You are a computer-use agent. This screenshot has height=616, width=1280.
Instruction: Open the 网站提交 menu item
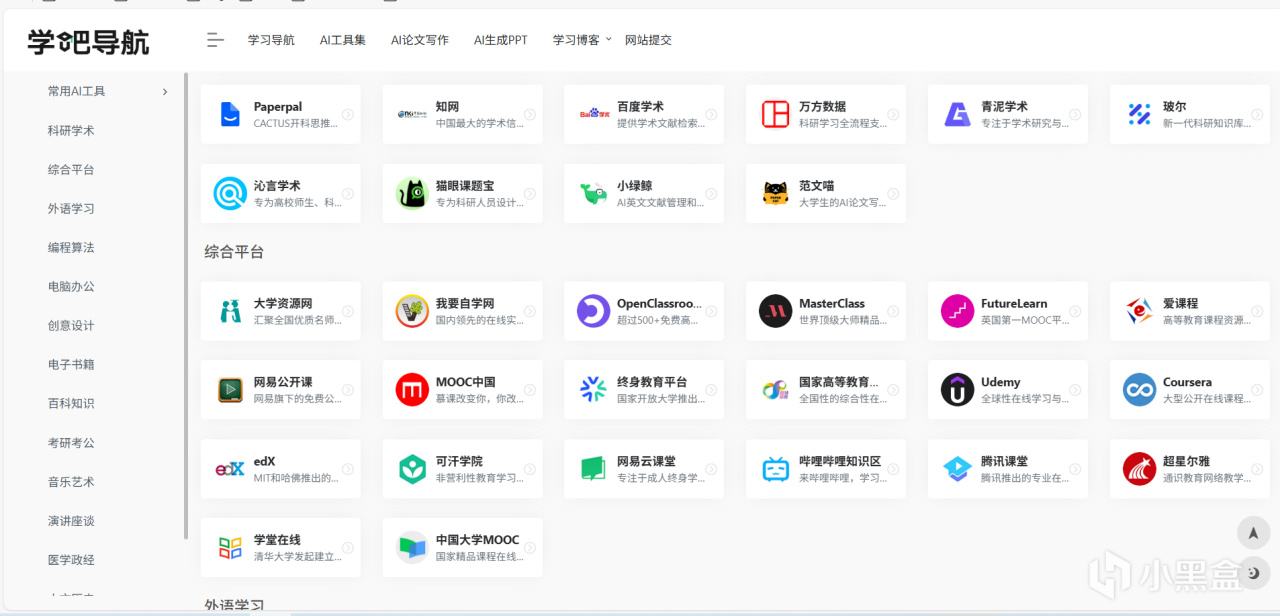648,40
